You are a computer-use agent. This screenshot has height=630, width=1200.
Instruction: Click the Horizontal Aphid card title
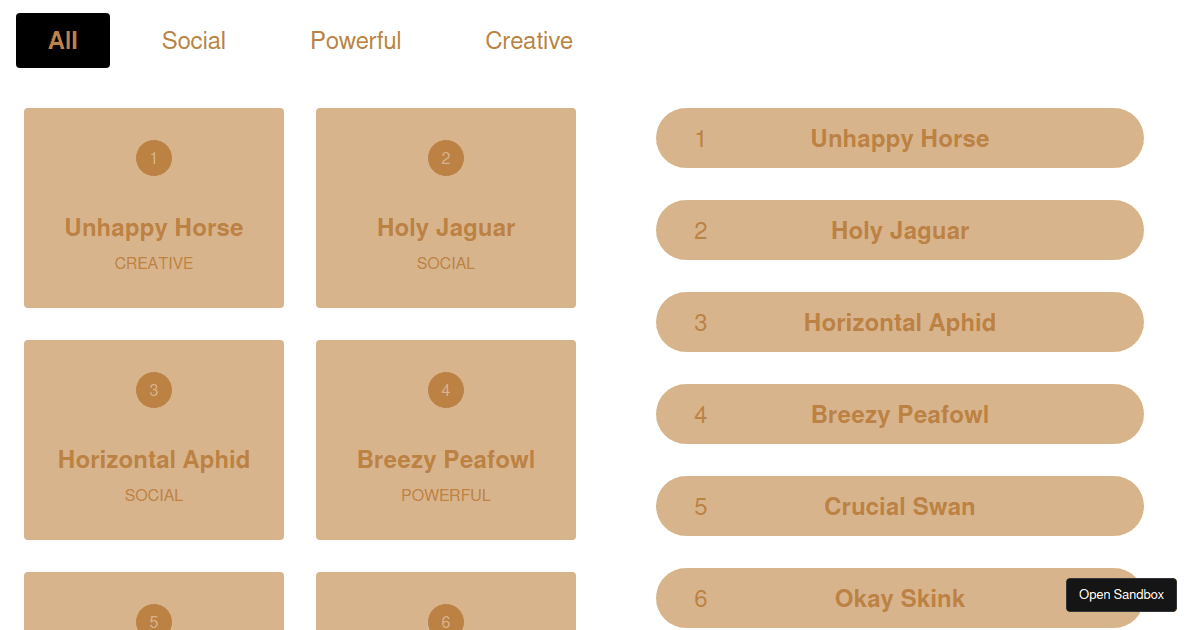(154, 460)
